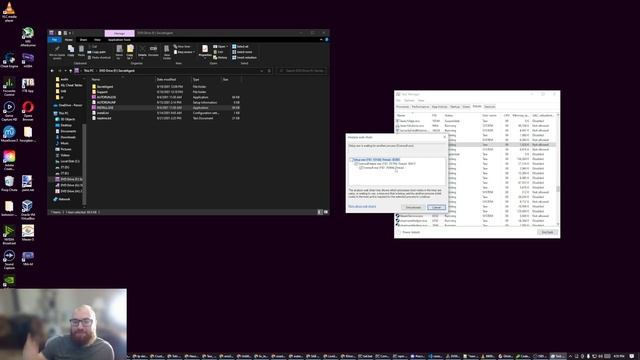Click Rename in Explorer ribbon
This screenshot has height=360, width=640.
tap(153, 51)
